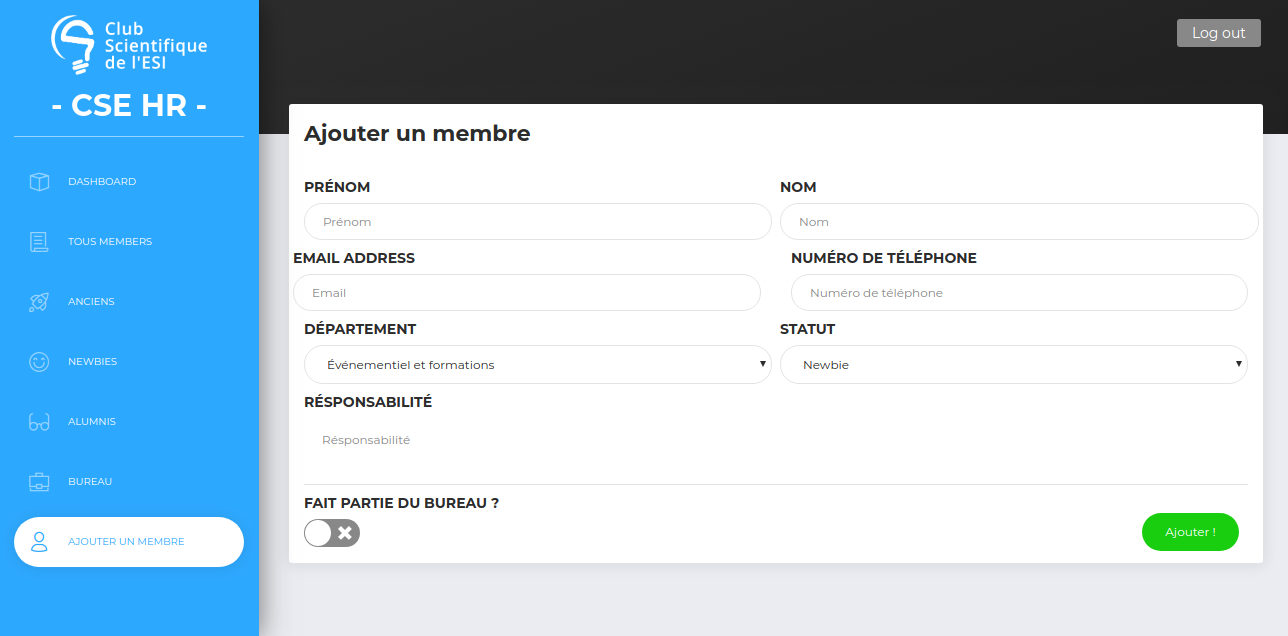Toggle the Fait partie du bureau switch
Viewport: 1288px width, 636px height.
pos(332,533)
